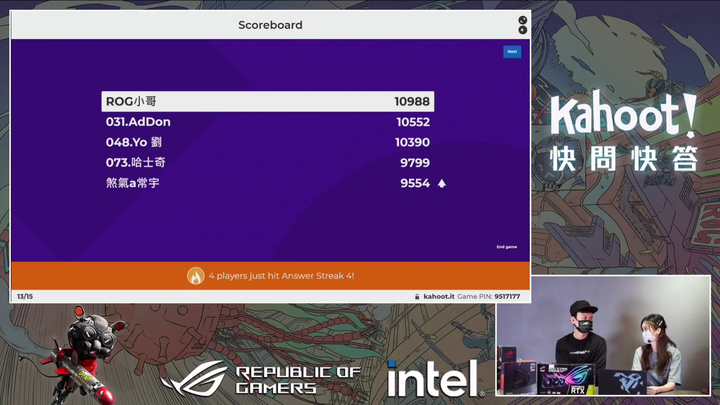Click the answer streak flame icon

[x=196, y=276]
